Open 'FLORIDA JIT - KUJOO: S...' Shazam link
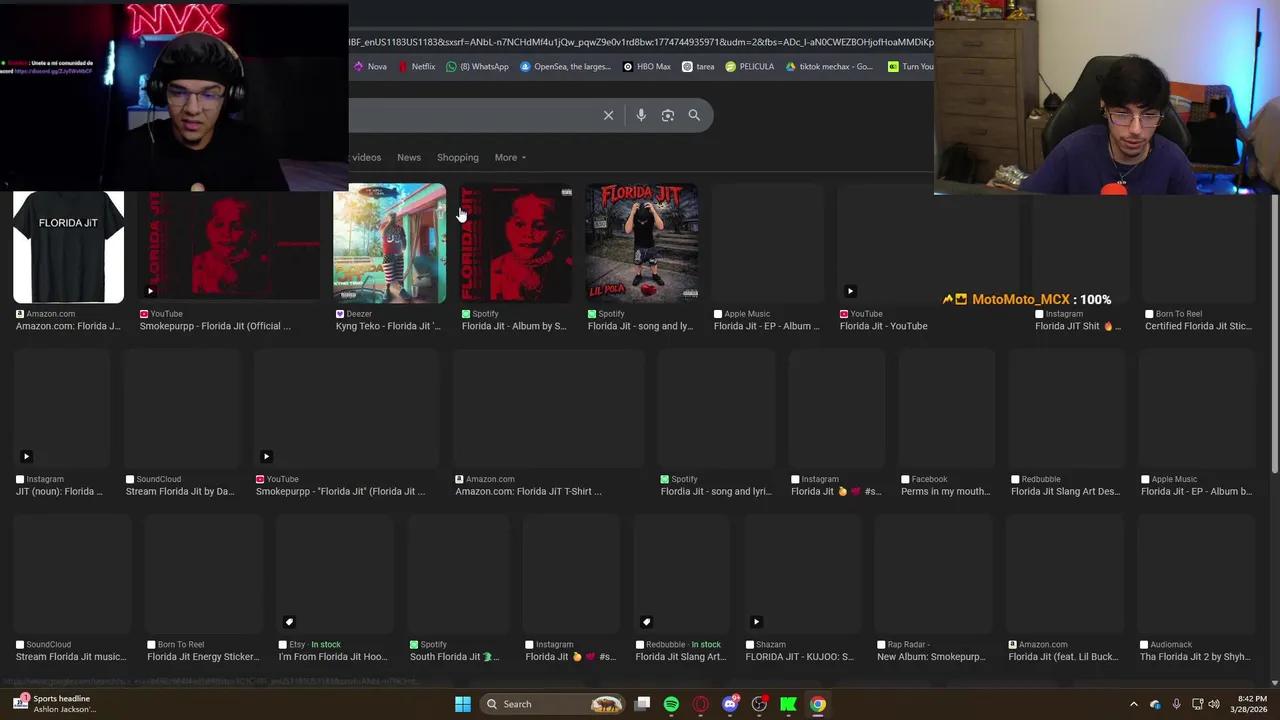1280x720 pixels. click(x=799, y=657)
